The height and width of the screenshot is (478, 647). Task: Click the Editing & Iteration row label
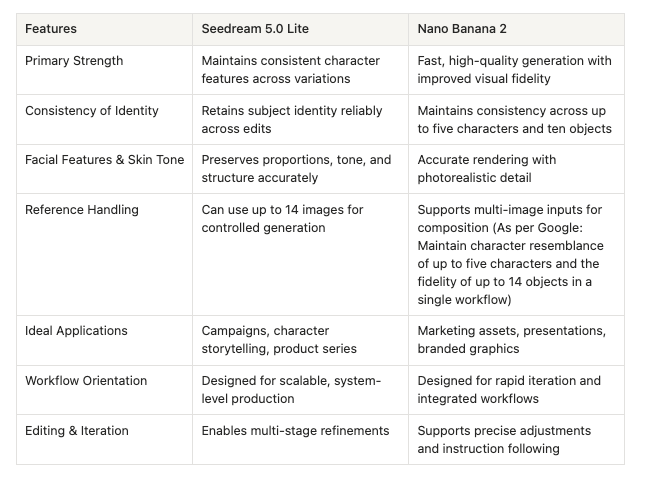point(77,431)
